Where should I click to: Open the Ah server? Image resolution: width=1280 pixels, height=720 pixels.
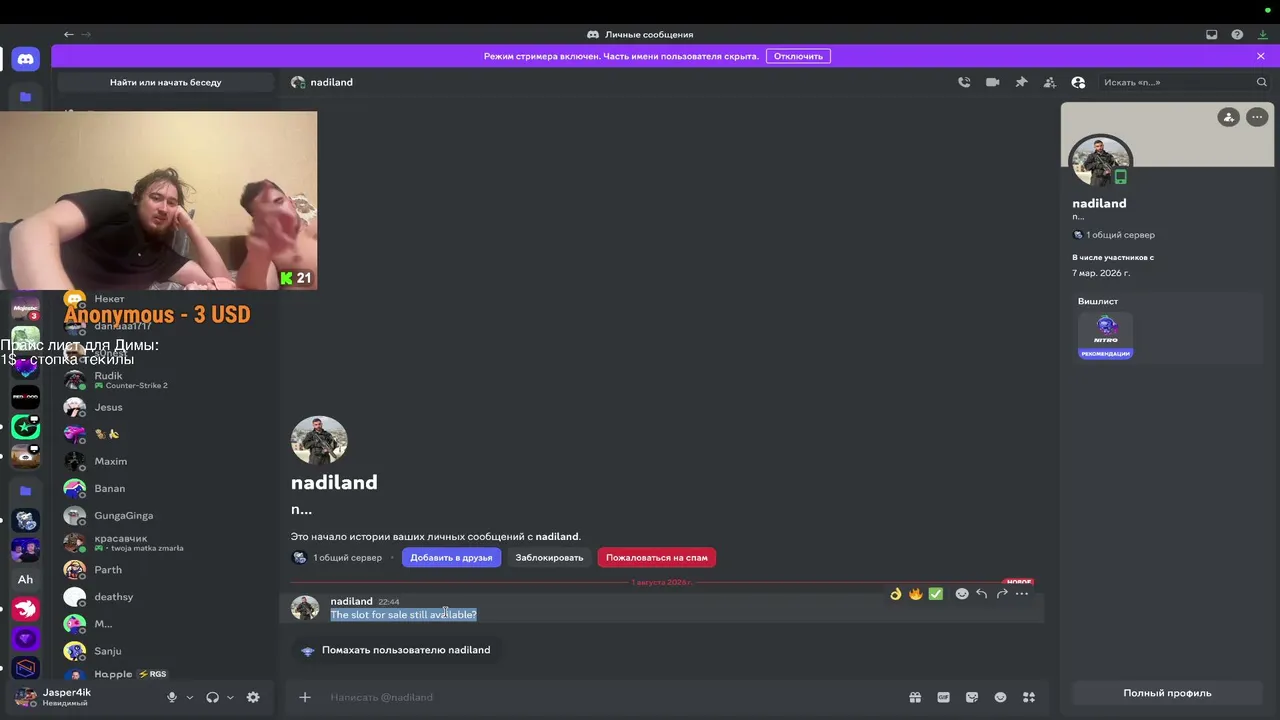[26, 579]
